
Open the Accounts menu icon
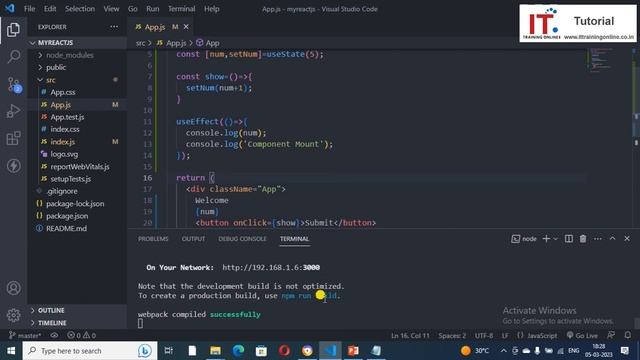(13, 288)
